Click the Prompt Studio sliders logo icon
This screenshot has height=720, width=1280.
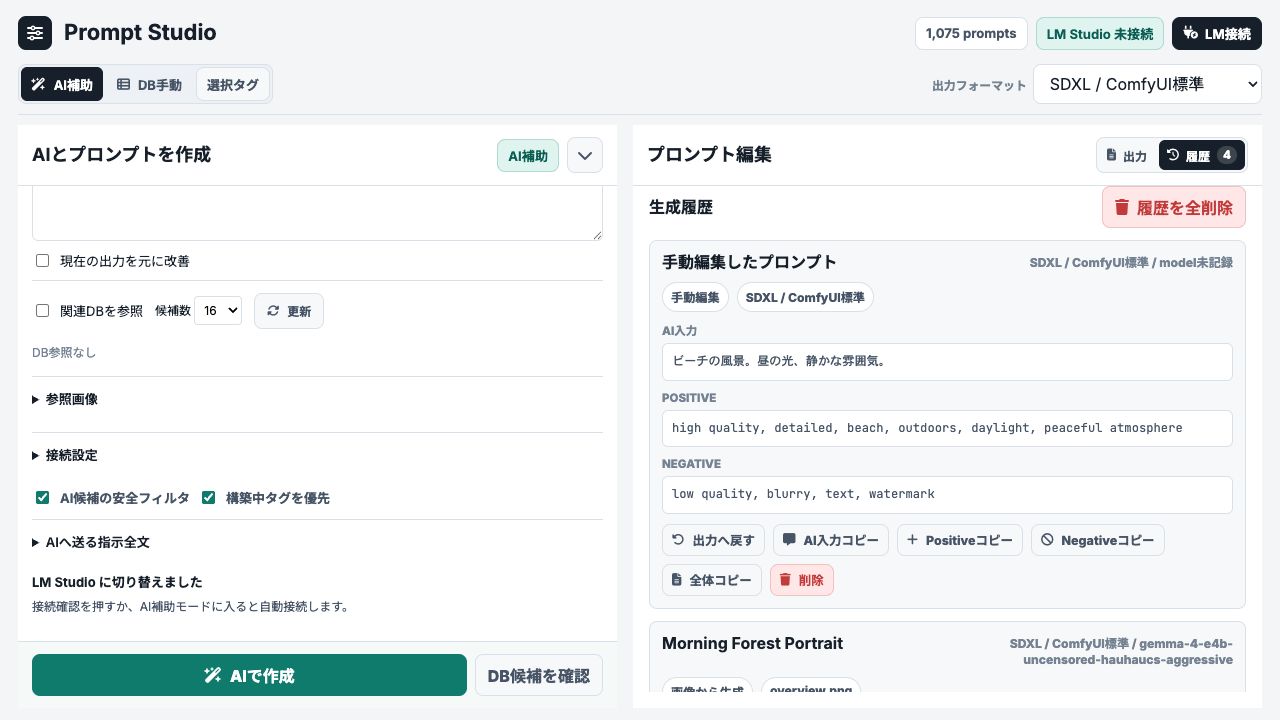tap(35, 33)
